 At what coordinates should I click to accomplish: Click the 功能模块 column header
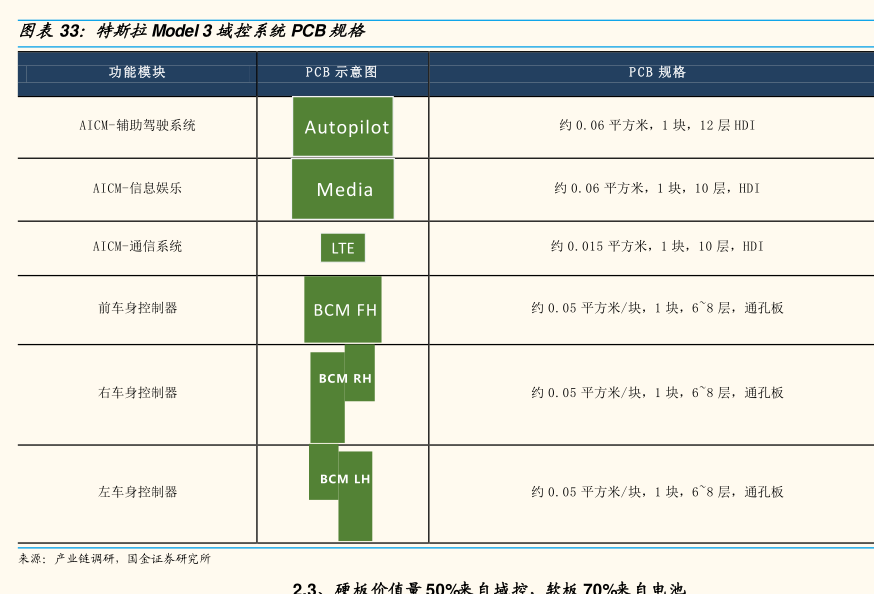click(137, 72)
